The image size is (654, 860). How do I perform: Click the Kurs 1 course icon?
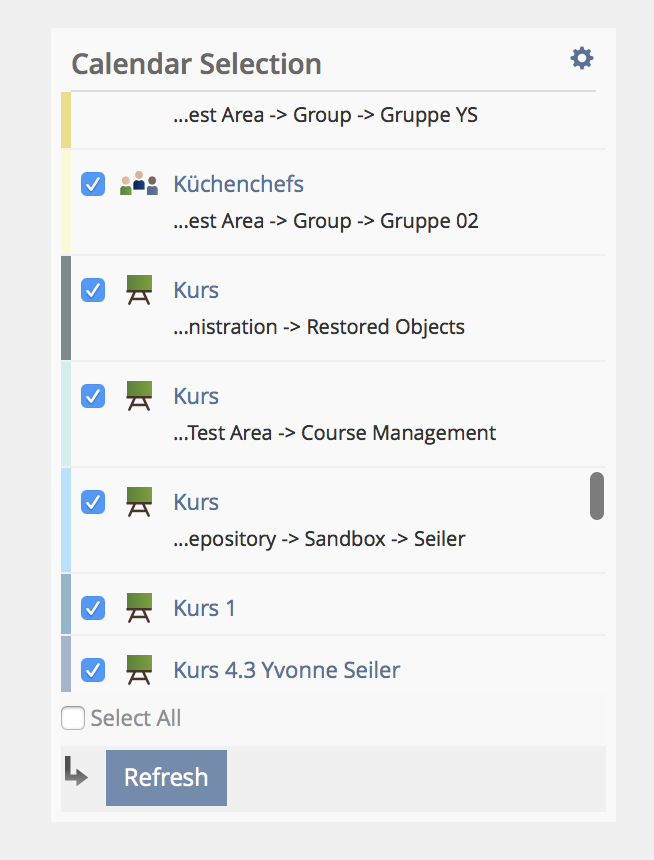coord(139,608)
